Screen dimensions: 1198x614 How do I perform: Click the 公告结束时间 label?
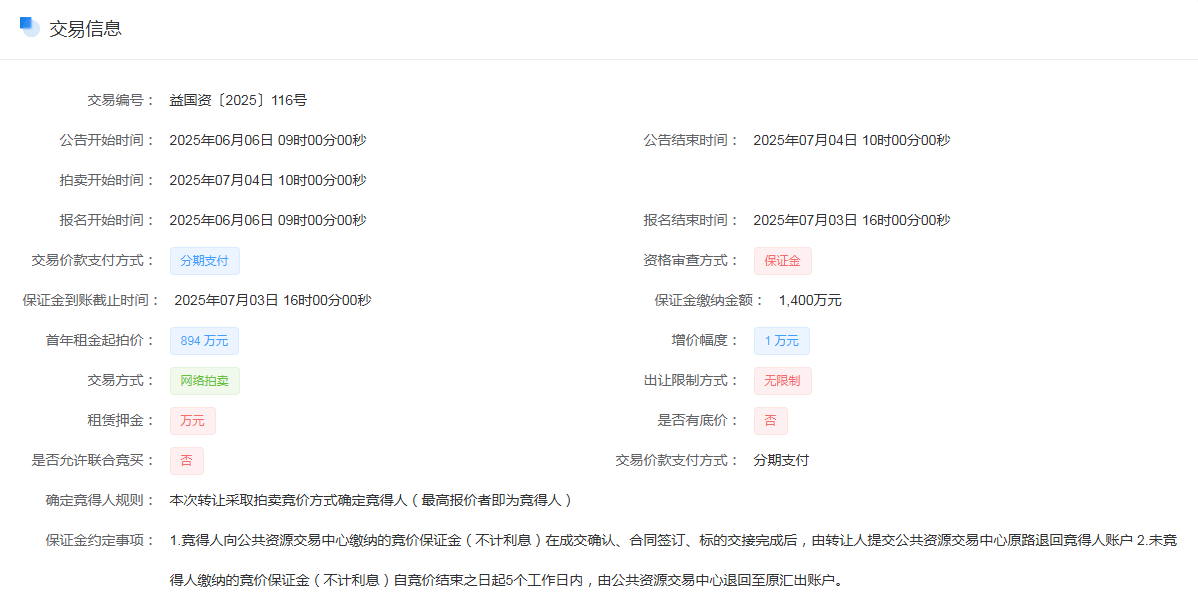click(691, 141)
